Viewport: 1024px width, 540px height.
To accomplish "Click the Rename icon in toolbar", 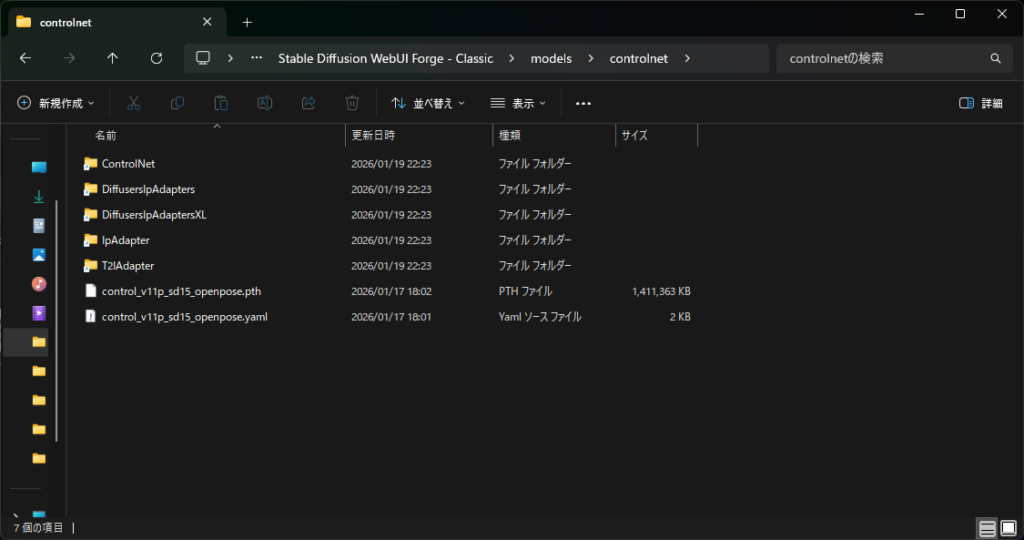I will click(265, 103).
